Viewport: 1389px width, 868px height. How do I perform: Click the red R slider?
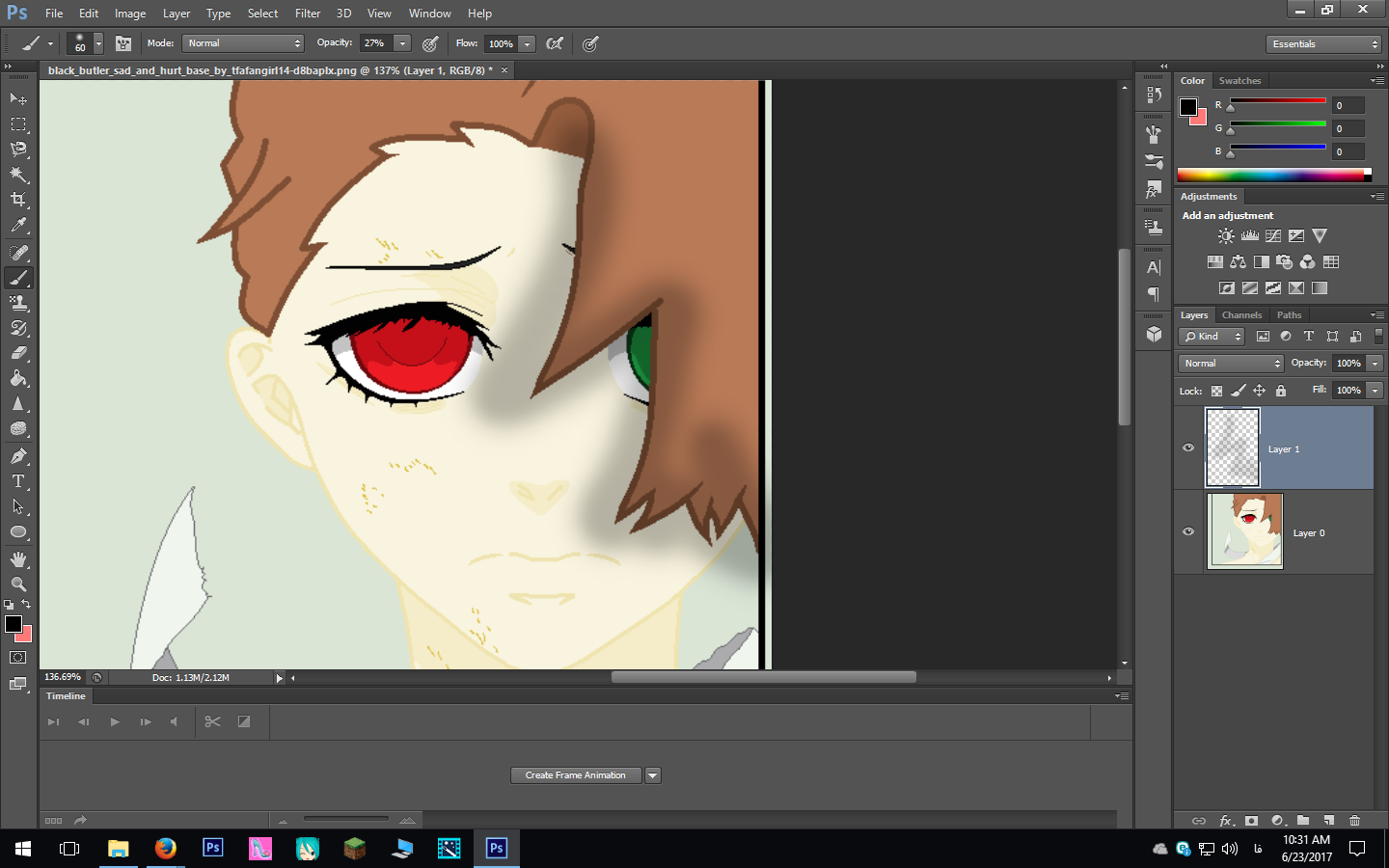click(1277, 101)
